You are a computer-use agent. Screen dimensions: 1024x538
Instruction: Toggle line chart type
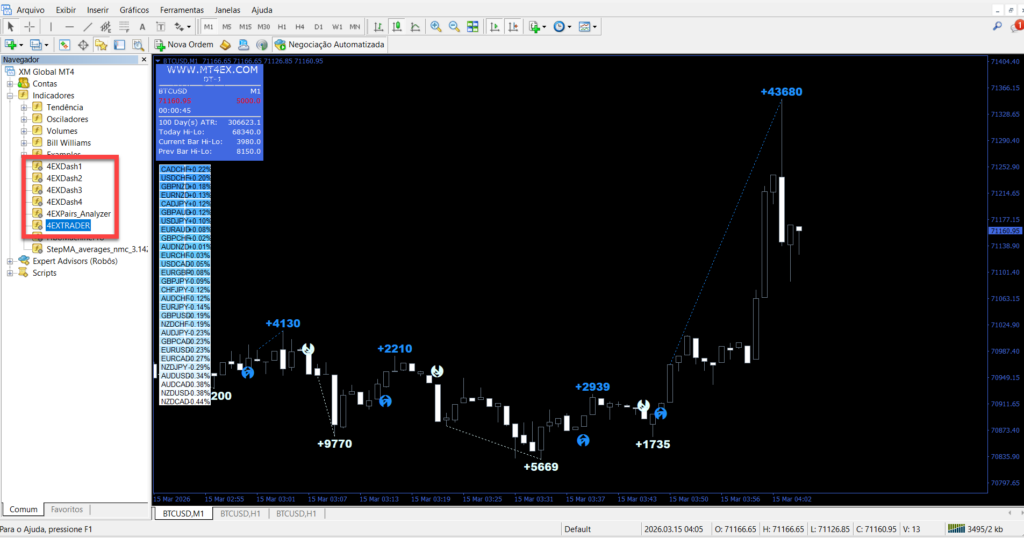tap(415, 27)
